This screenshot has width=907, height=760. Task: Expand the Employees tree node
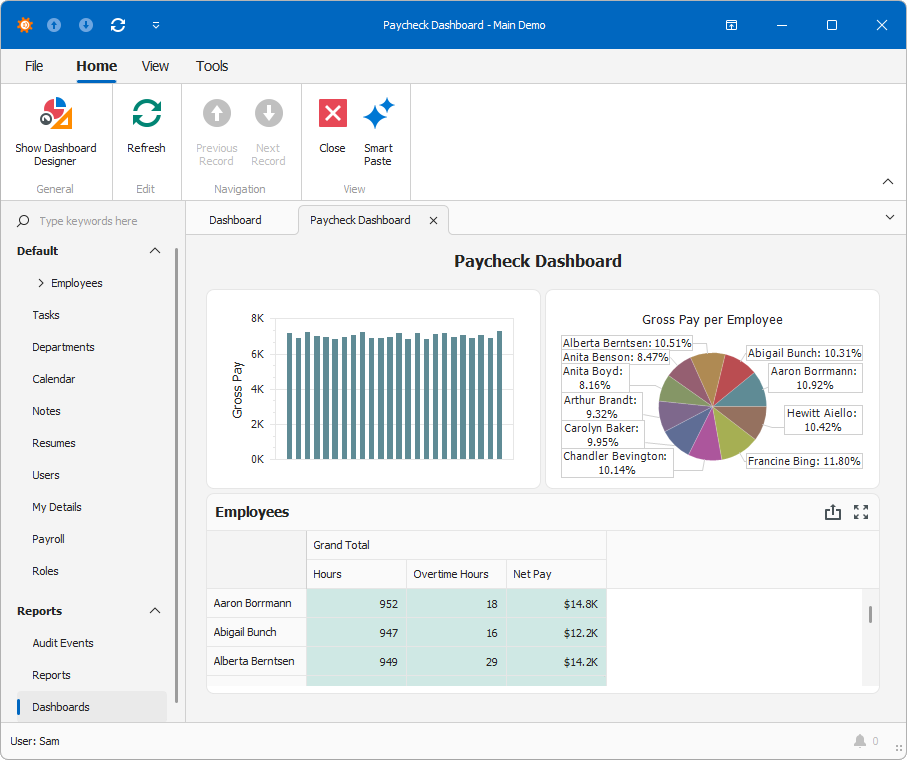41,283
